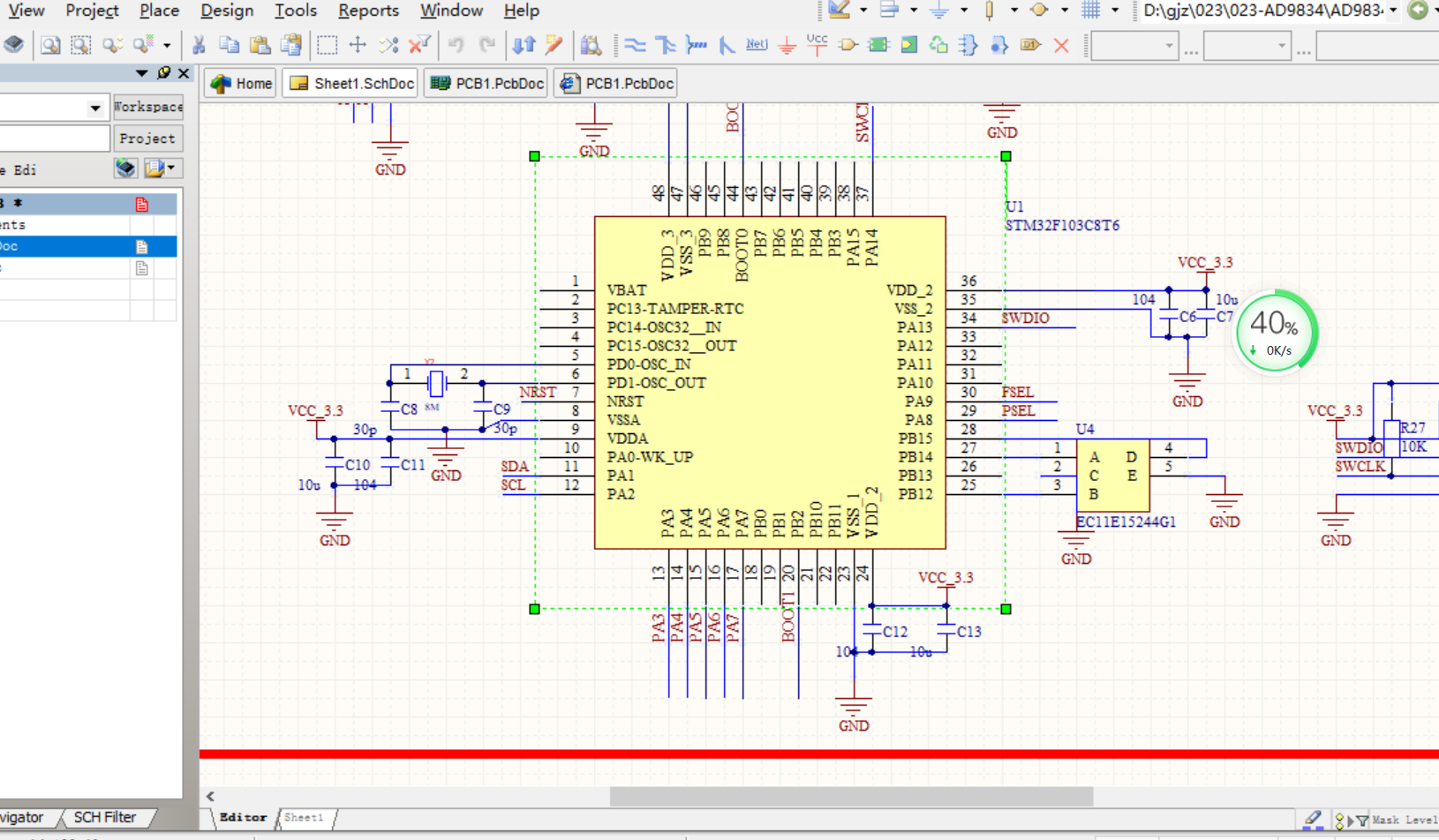Switch to the SCH Filter panel tab
This screenshot has width=1439, height=840.
click(x=104, y=817)
